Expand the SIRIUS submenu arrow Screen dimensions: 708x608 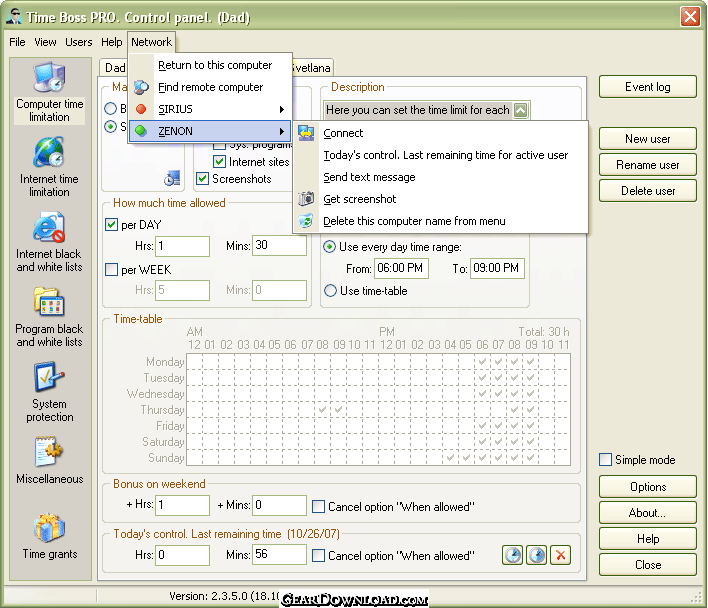(x=282, y=109)
